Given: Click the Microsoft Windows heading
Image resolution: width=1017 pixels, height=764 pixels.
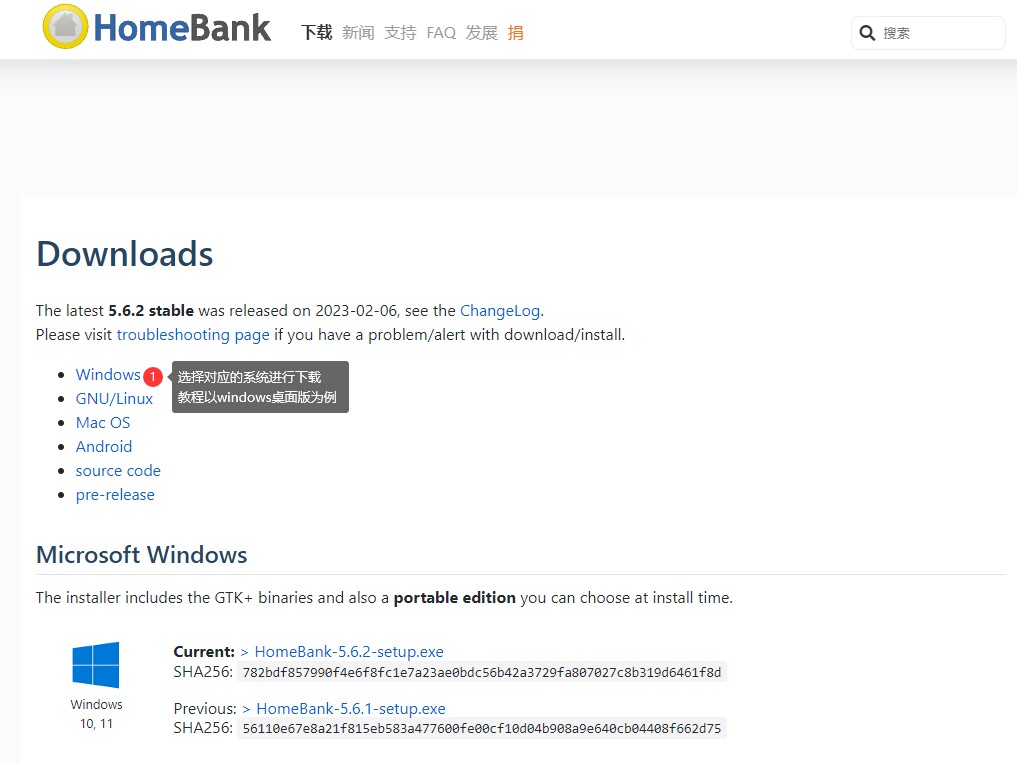Looking at the screenshot, I should (141, 555).
